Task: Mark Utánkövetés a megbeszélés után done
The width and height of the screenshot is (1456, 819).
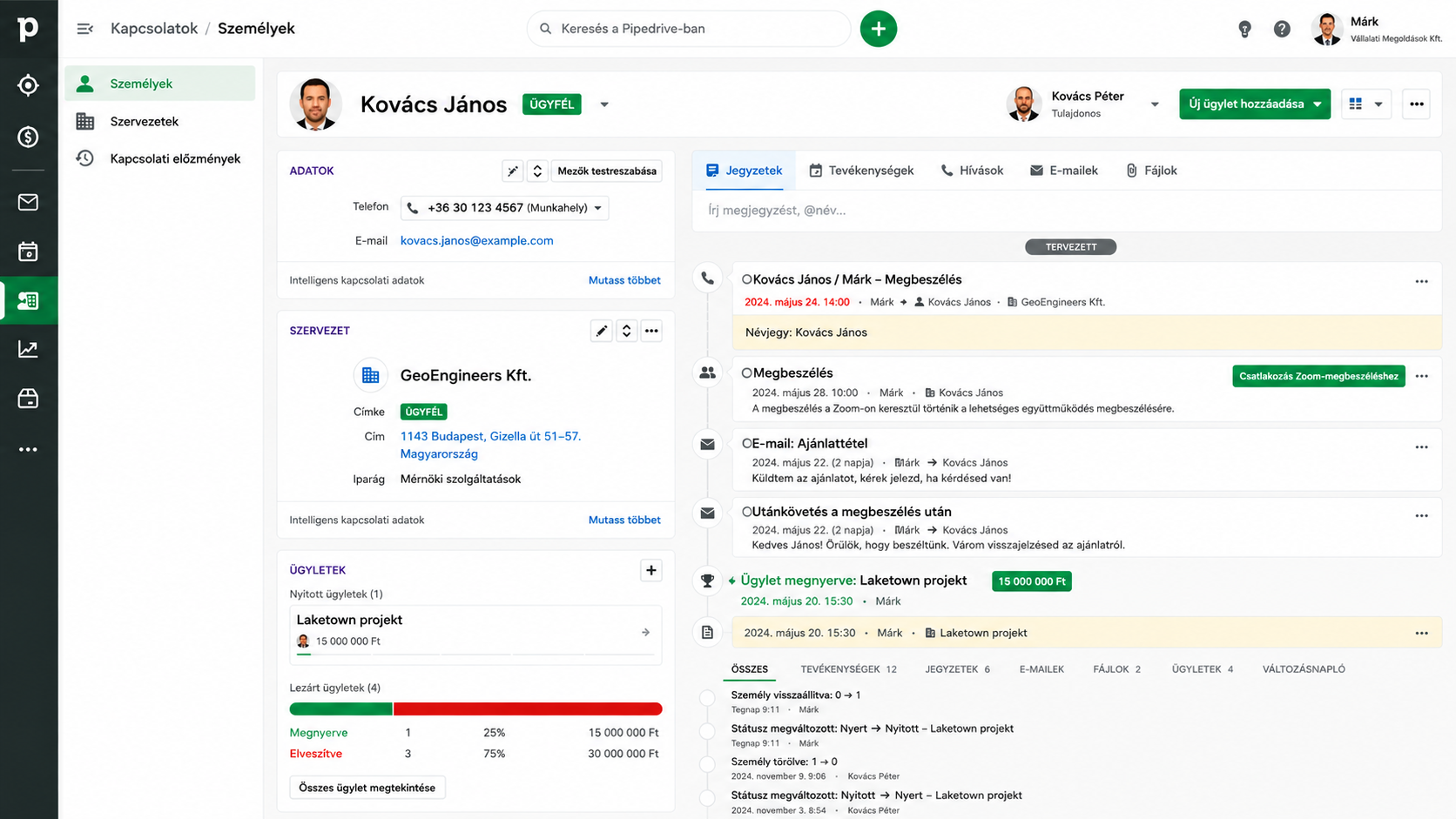Action: 746,512
